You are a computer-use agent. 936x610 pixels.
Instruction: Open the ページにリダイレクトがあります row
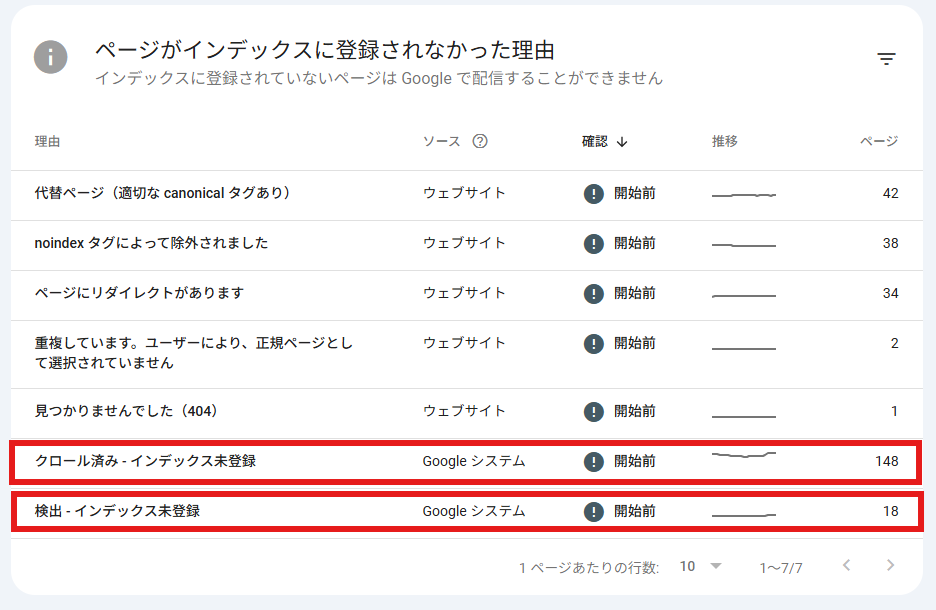click(x=467, y=296)
